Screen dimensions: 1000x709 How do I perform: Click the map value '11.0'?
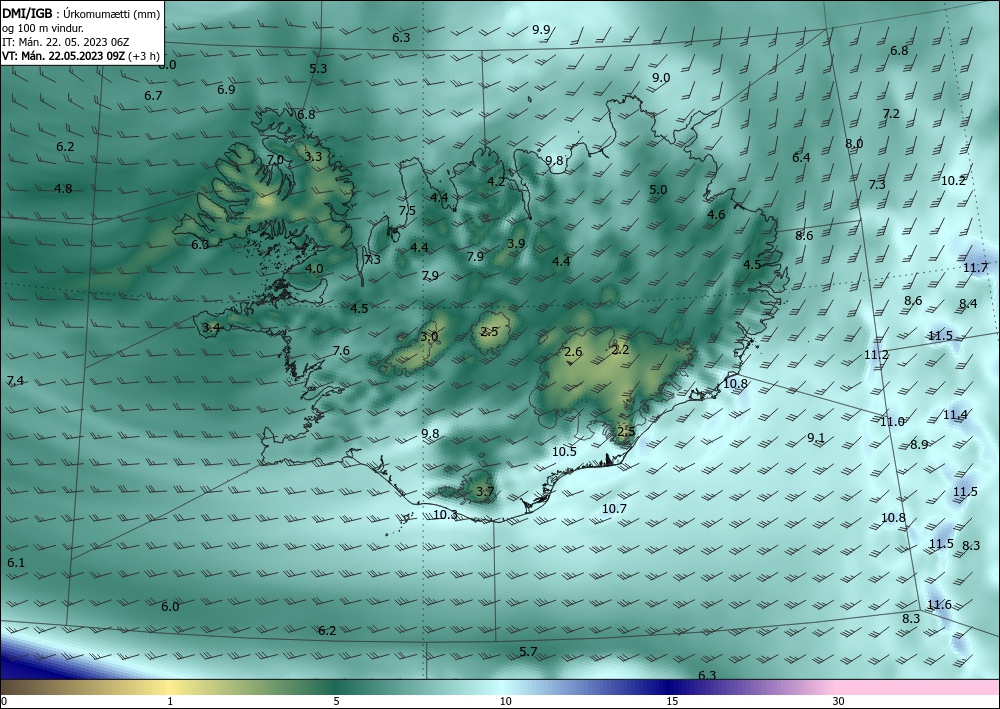(x=892, y=421)
